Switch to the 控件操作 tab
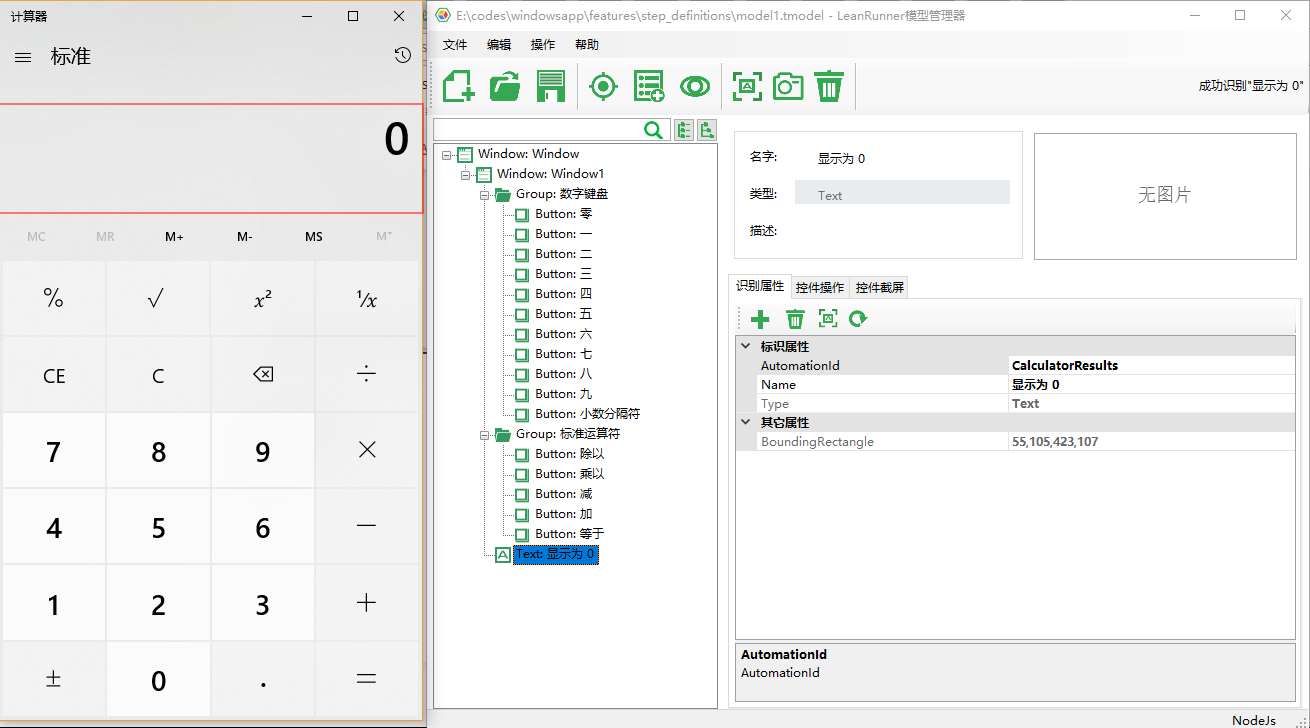 point(820,288)
